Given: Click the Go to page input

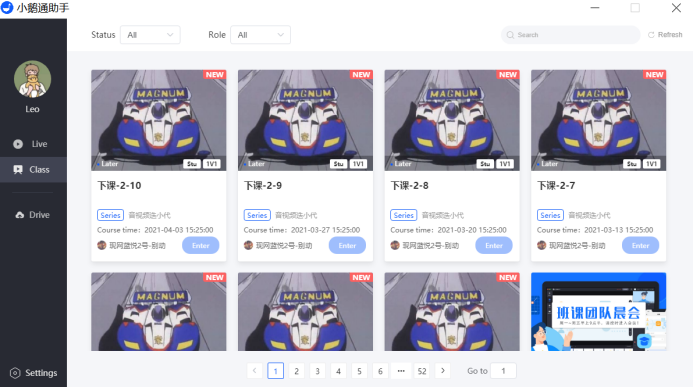Looking at the screenshot, I should pyautogui.click(x=503, y=371).
